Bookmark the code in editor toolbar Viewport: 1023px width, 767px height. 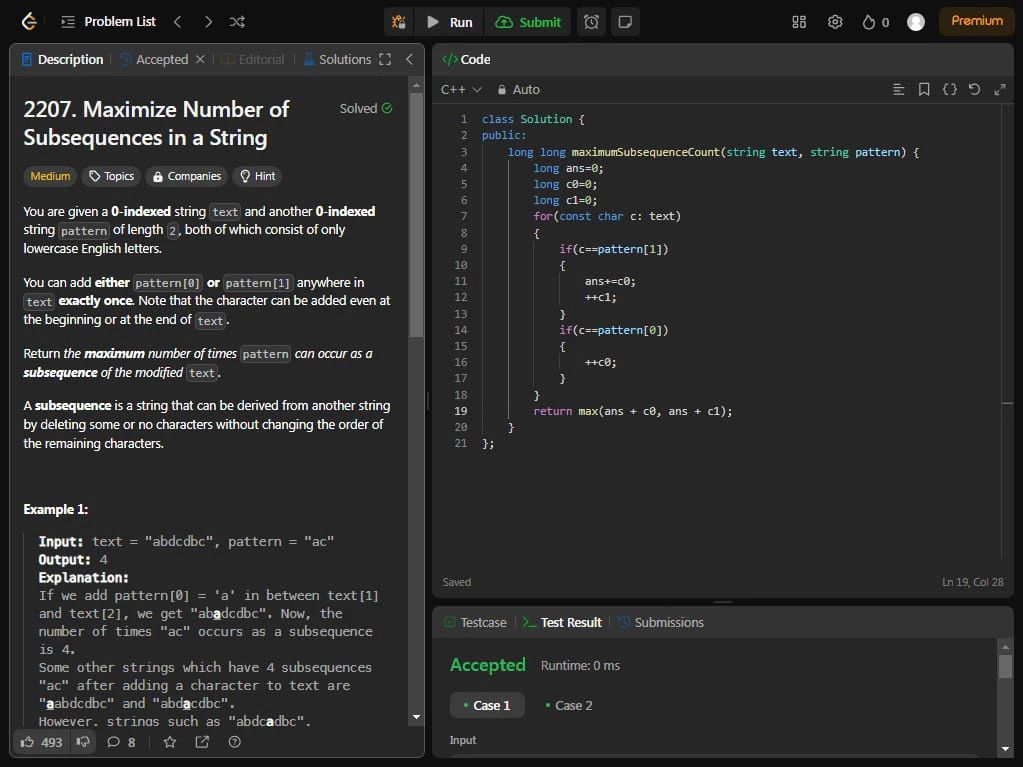point(924,89)
